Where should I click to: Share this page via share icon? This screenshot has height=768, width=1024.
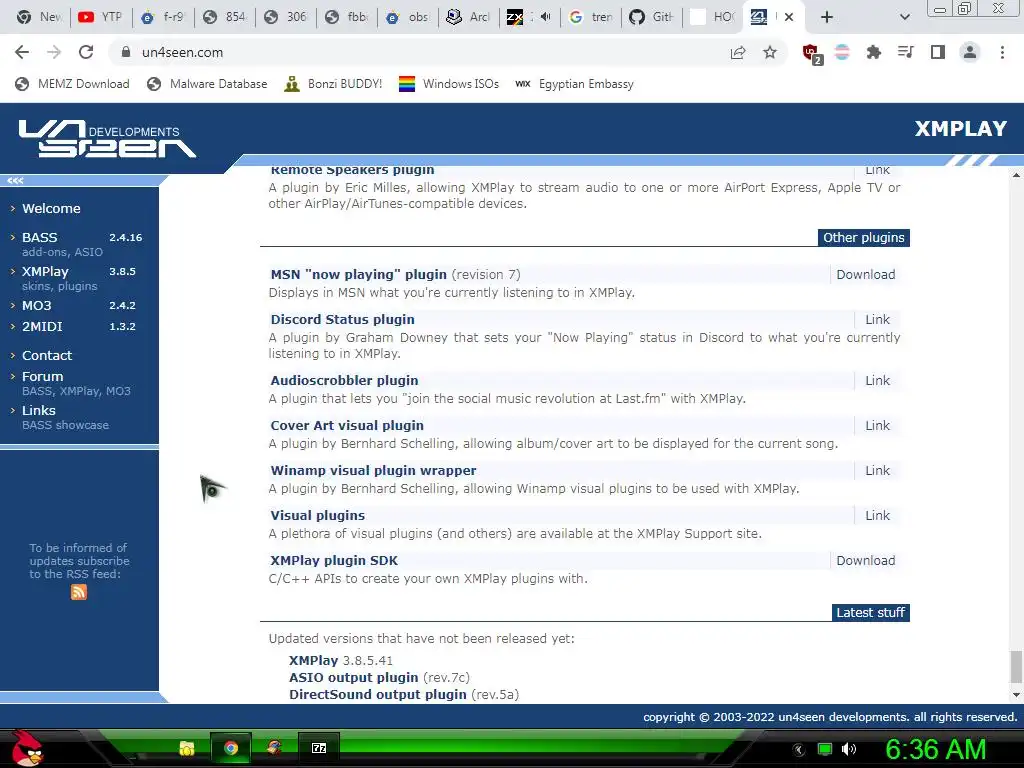click(738, 52)
